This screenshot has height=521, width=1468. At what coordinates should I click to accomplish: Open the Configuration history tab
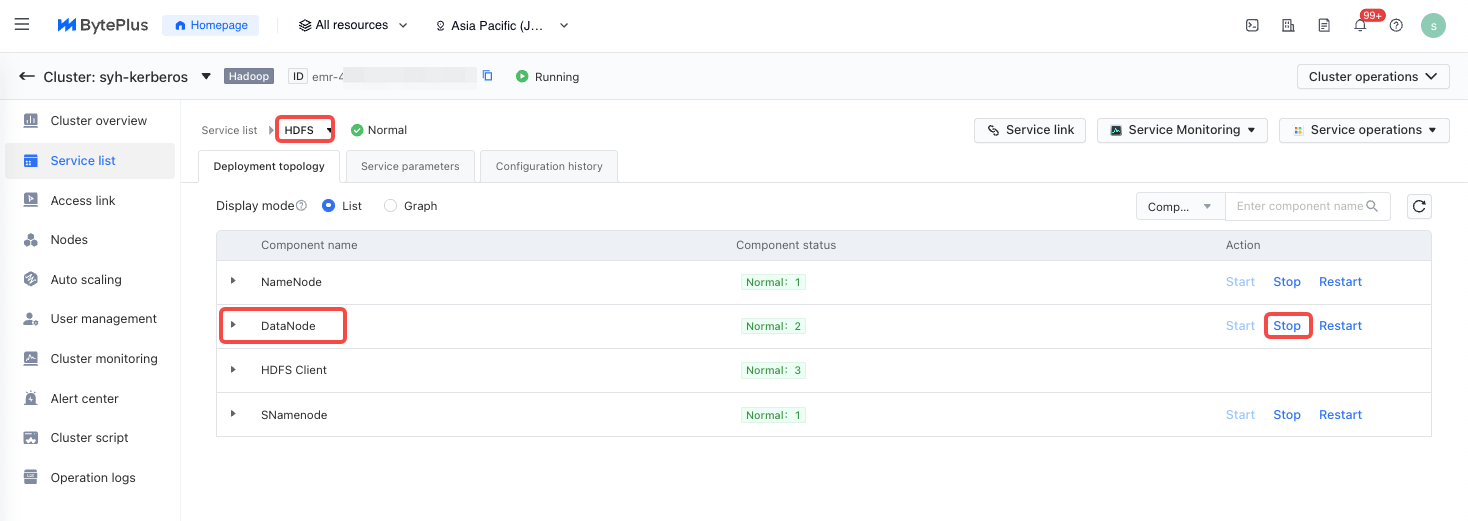[x=549, y=166]
